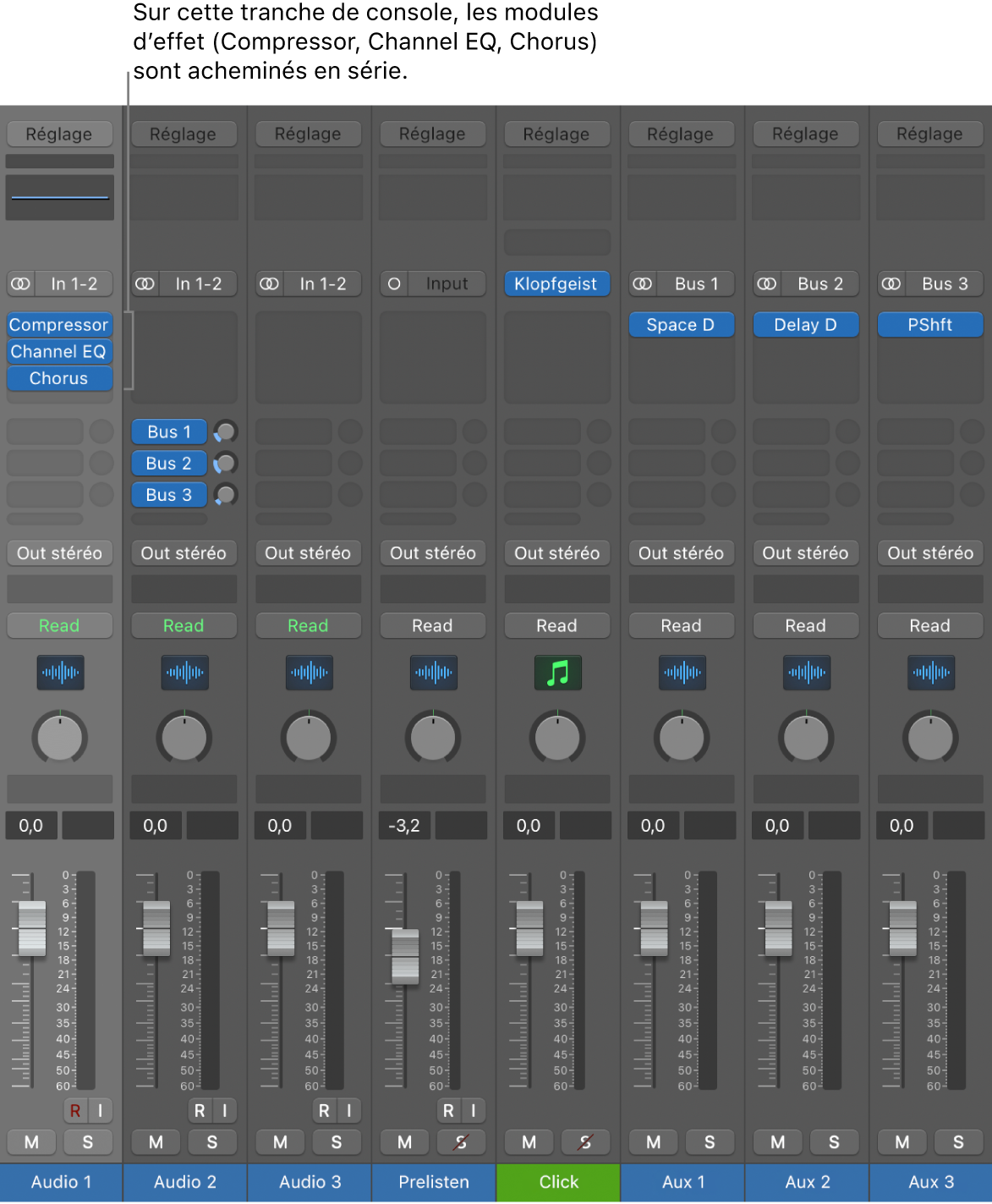Mute the Audio 1 channel
The width and height of the screenshot is (992, 1204).
click(x=31, y=1142)
